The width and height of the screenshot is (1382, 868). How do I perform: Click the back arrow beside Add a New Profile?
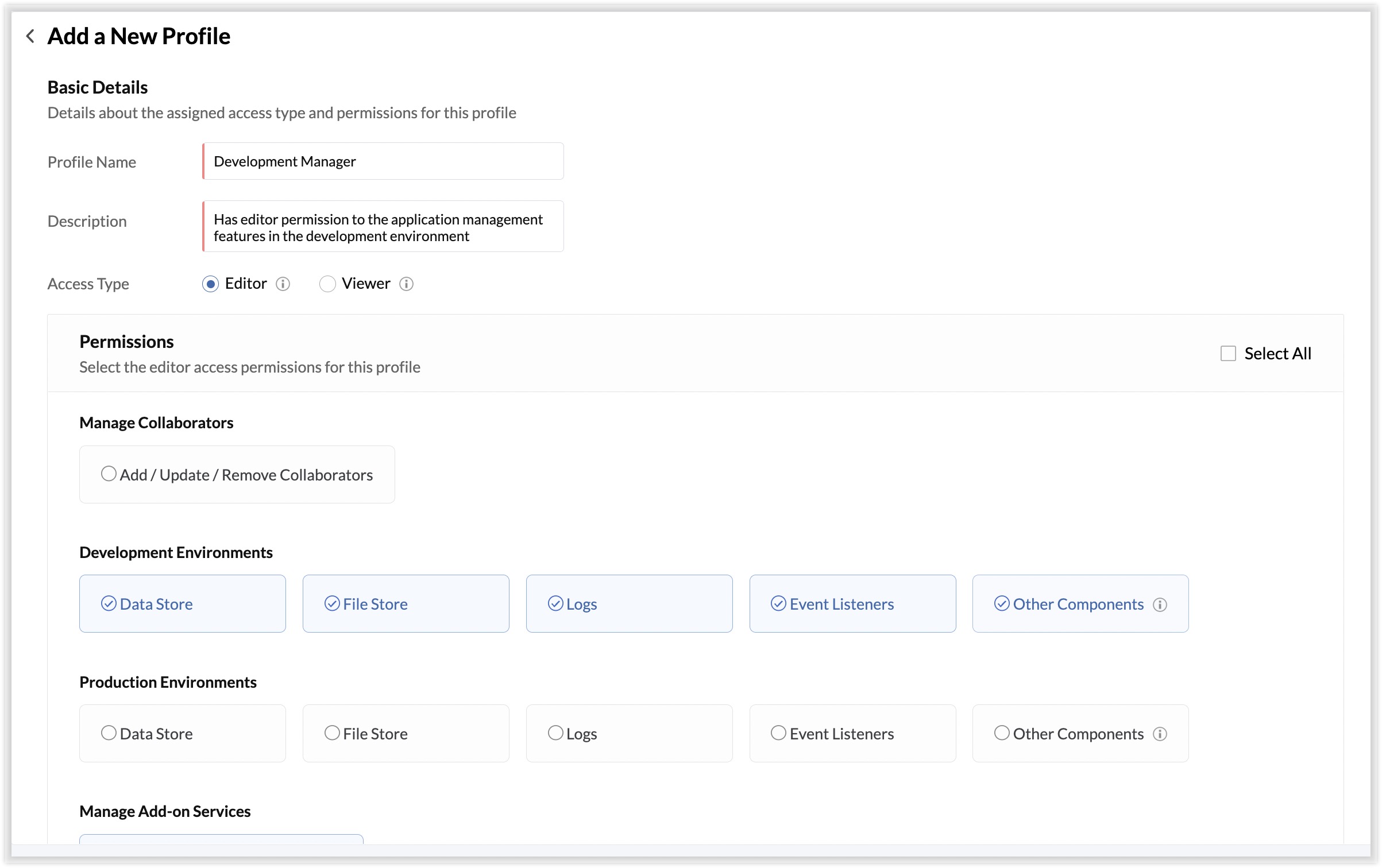[30, 36]
